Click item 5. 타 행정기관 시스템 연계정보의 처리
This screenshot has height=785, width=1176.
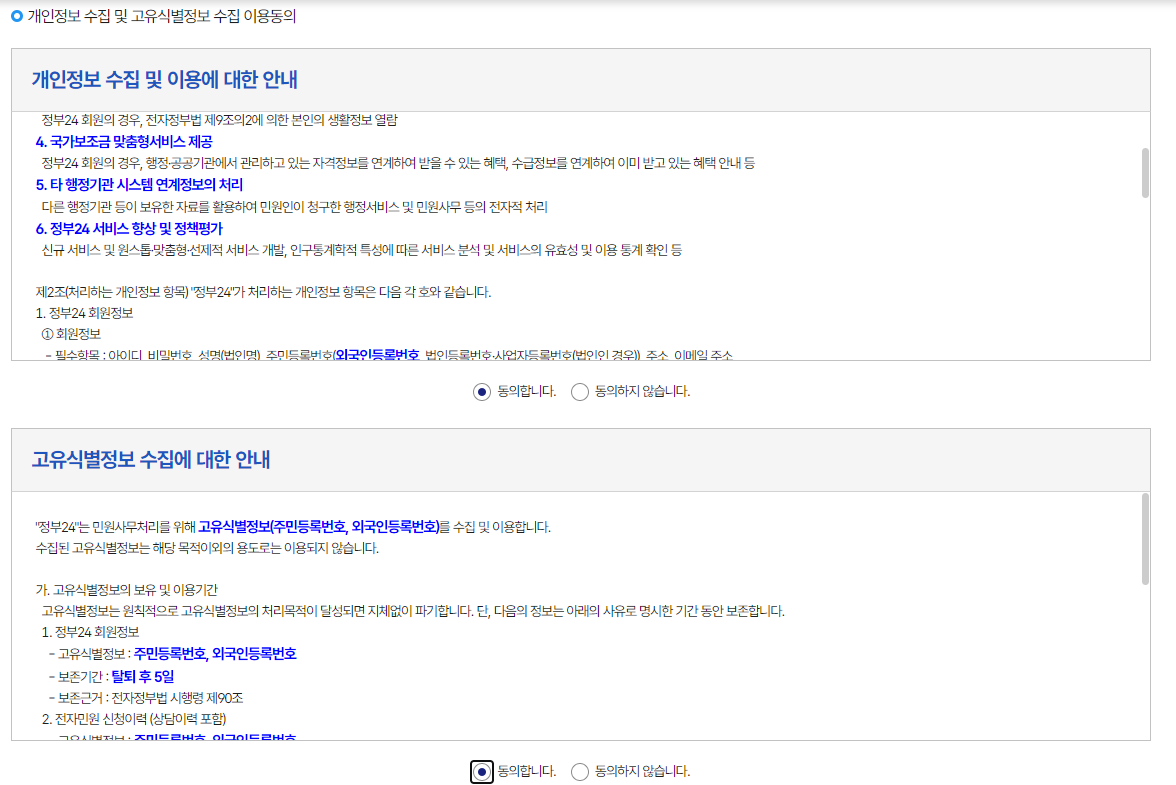click(x=139, y=184)
